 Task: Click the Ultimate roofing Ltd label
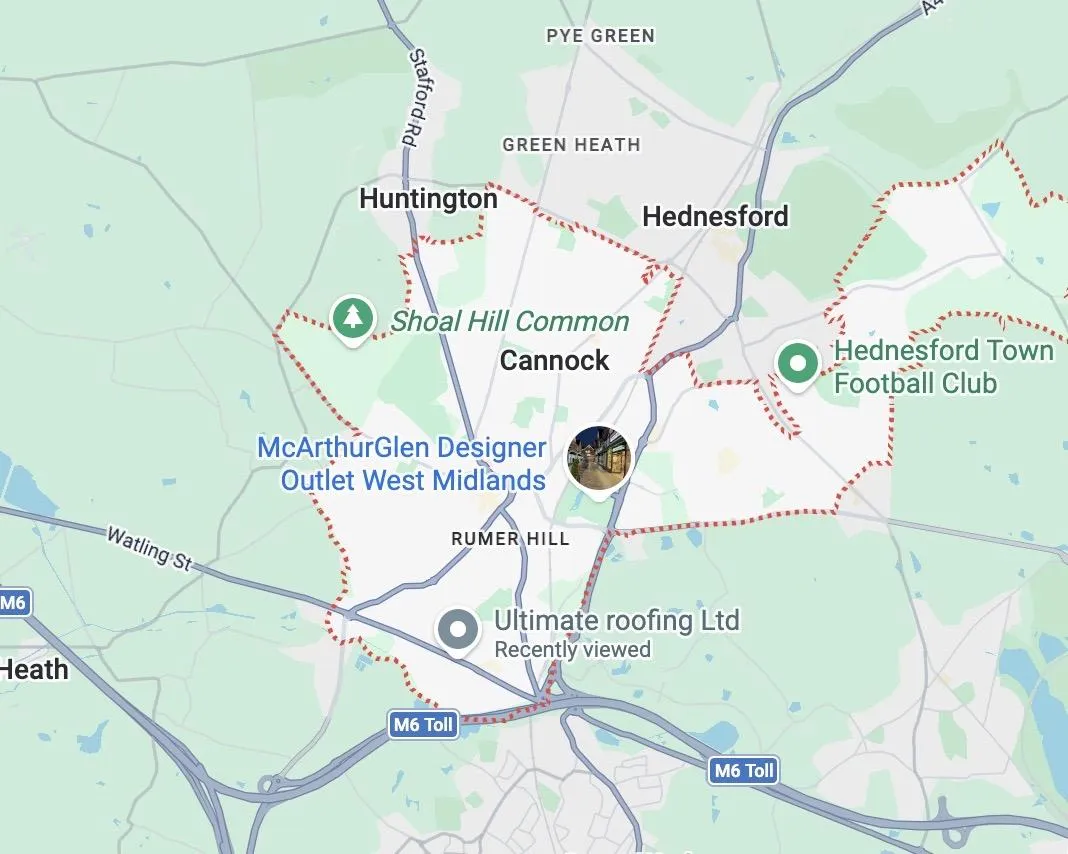[x=616, y=620]
